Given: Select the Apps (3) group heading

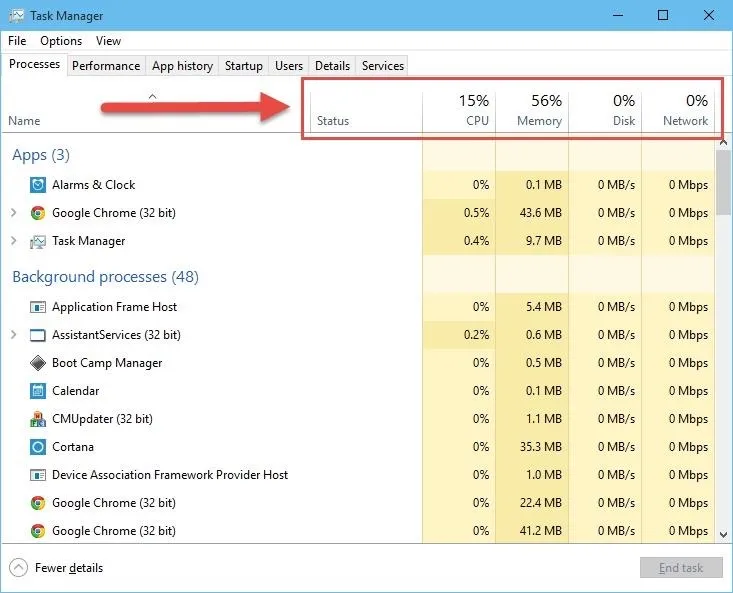Looking at the screenshot, I should pyautogui.click(x=41, y=155).
